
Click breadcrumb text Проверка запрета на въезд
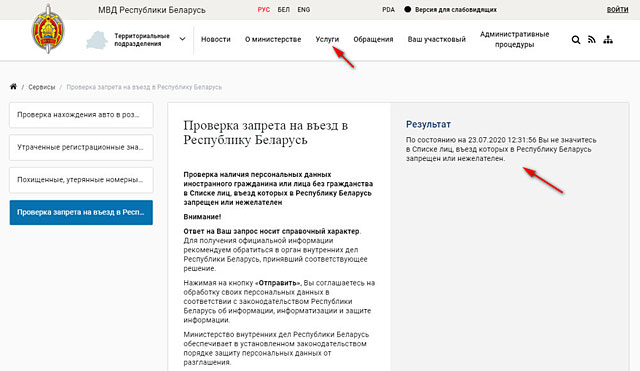point(144,87)
